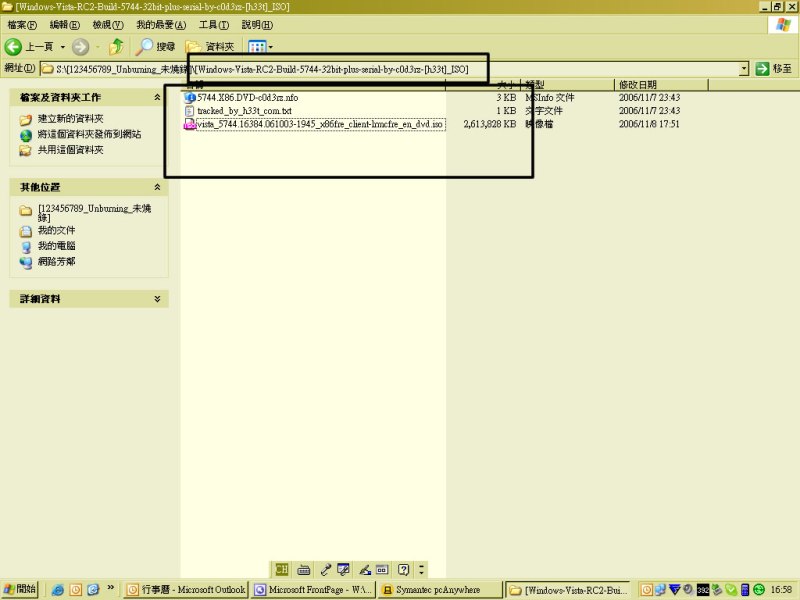Select file 5744.X86.DVD-c0d3rz.nfo
800x600 pixels.
(x=247, y=97)
